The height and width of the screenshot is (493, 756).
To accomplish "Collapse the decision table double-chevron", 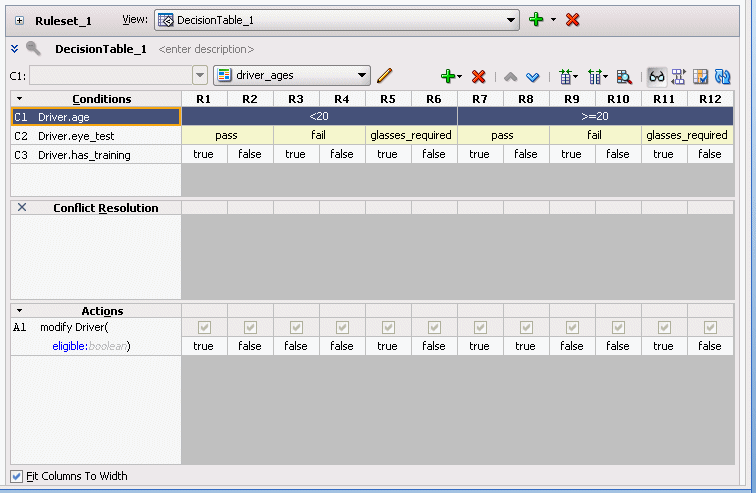I will [14, 49].
